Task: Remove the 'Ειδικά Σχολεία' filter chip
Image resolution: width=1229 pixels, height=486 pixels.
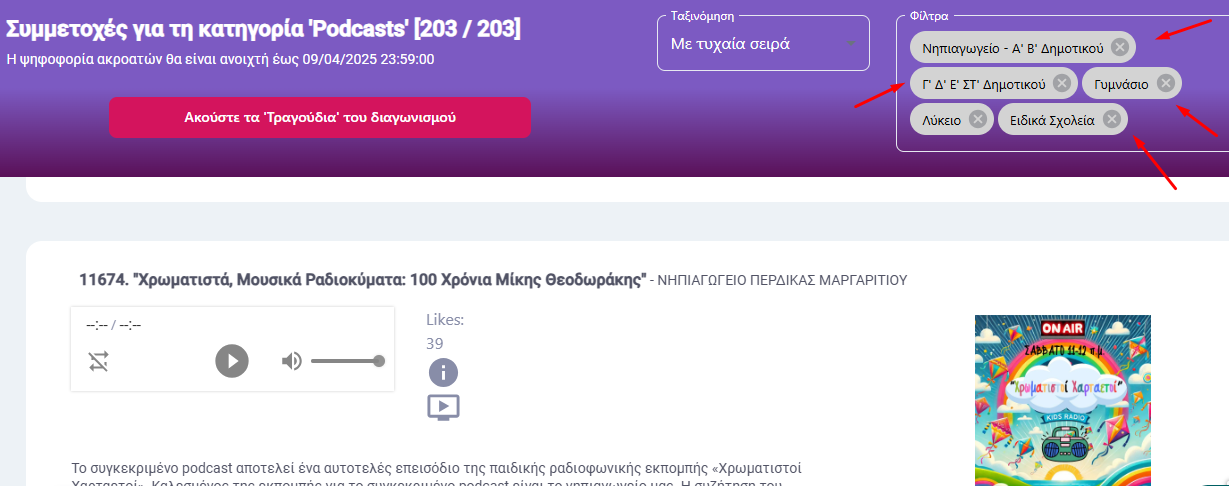Action: tap(1111, 119)
